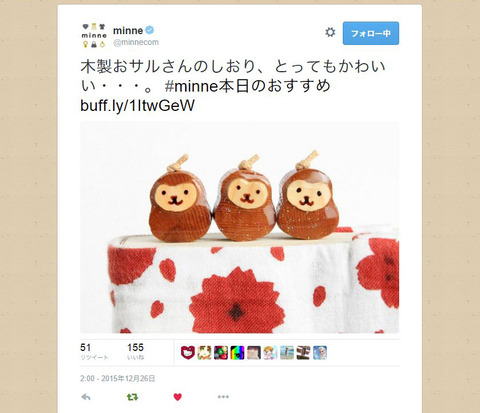Image resolution: width=480 pixels, height=413 pixels.
Task: Enlarge the wooden monkey bookmark photo
Action: tap(239, 227)
